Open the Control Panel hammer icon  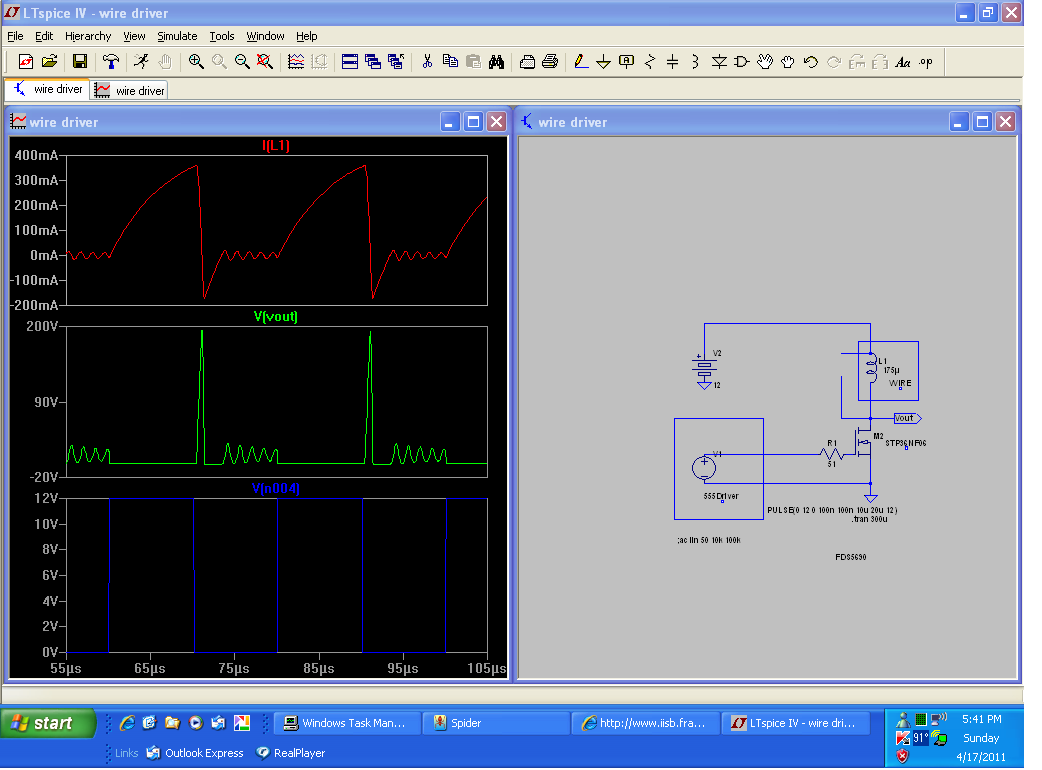[x=111, y=62]
